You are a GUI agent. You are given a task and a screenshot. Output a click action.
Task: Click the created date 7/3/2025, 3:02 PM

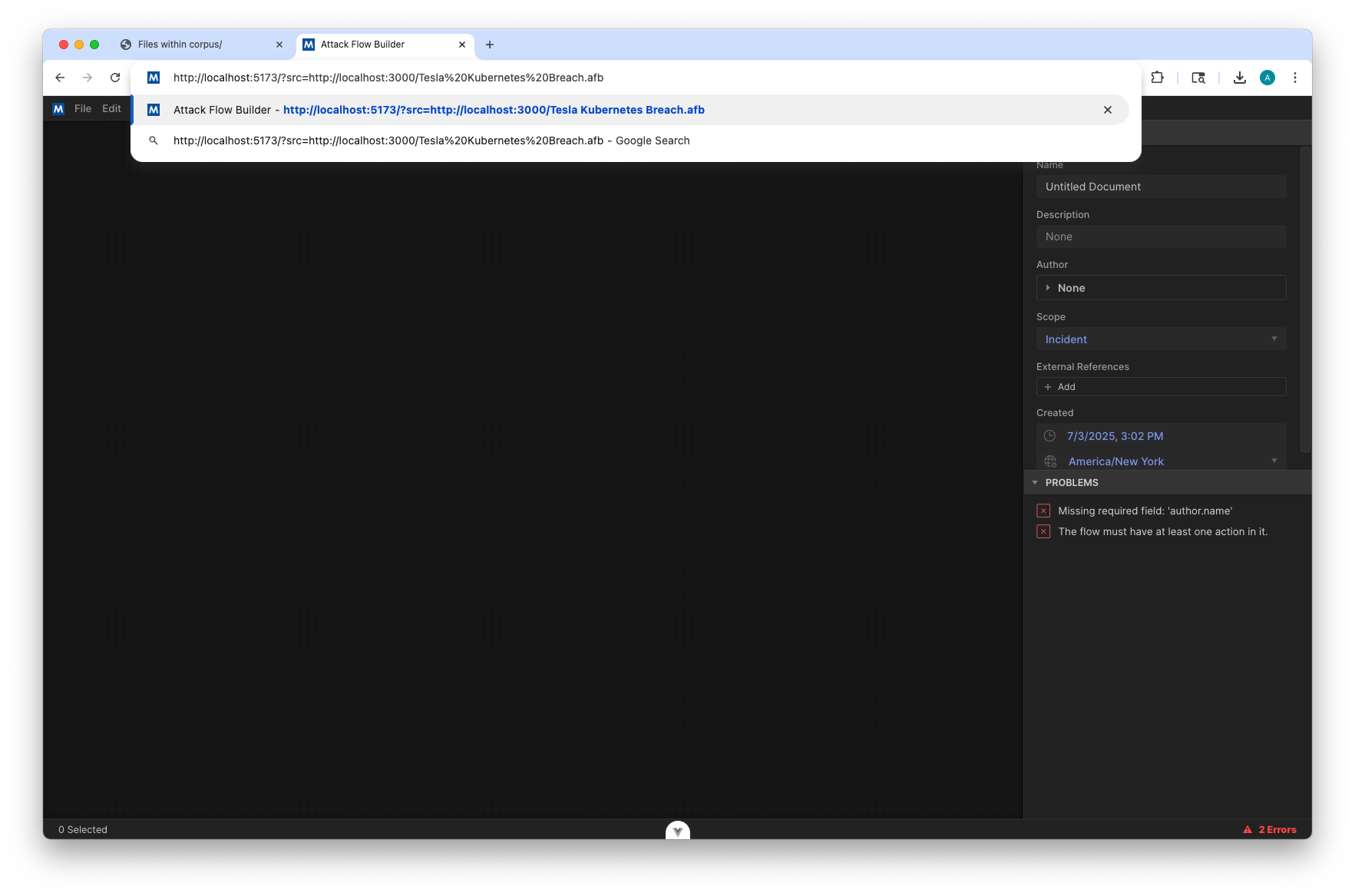(1115, 436)
